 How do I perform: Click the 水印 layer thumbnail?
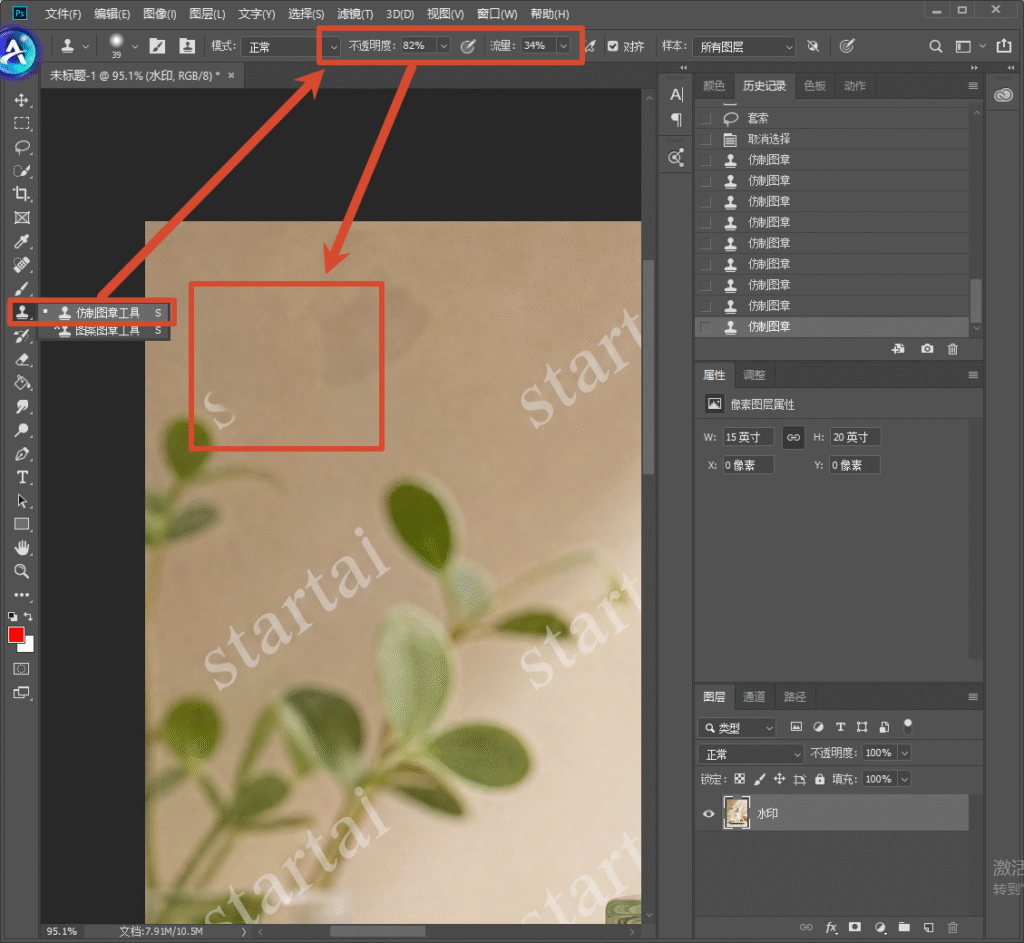[736, 813]
